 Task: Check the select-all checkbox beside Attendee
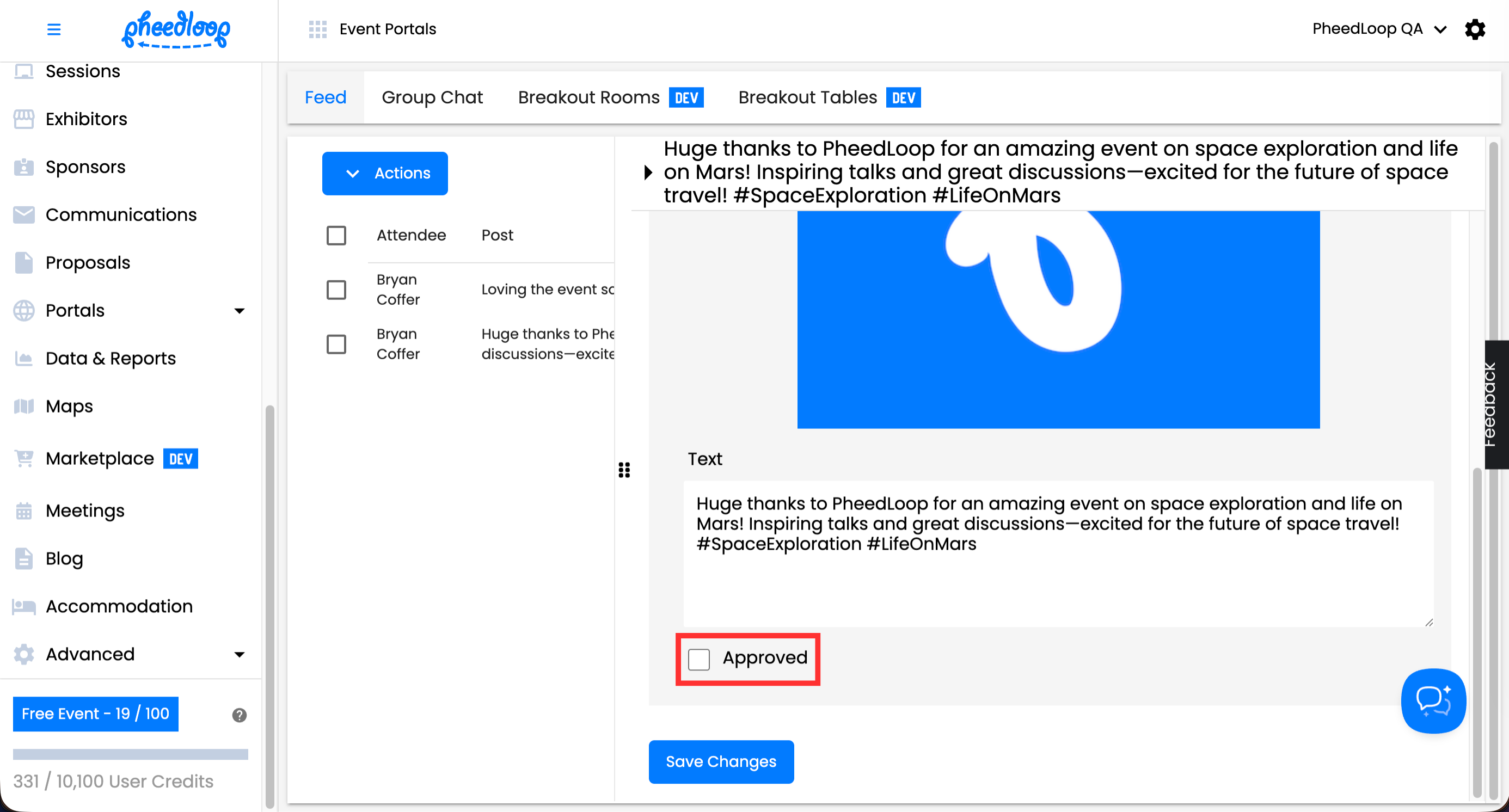[336, 235]
